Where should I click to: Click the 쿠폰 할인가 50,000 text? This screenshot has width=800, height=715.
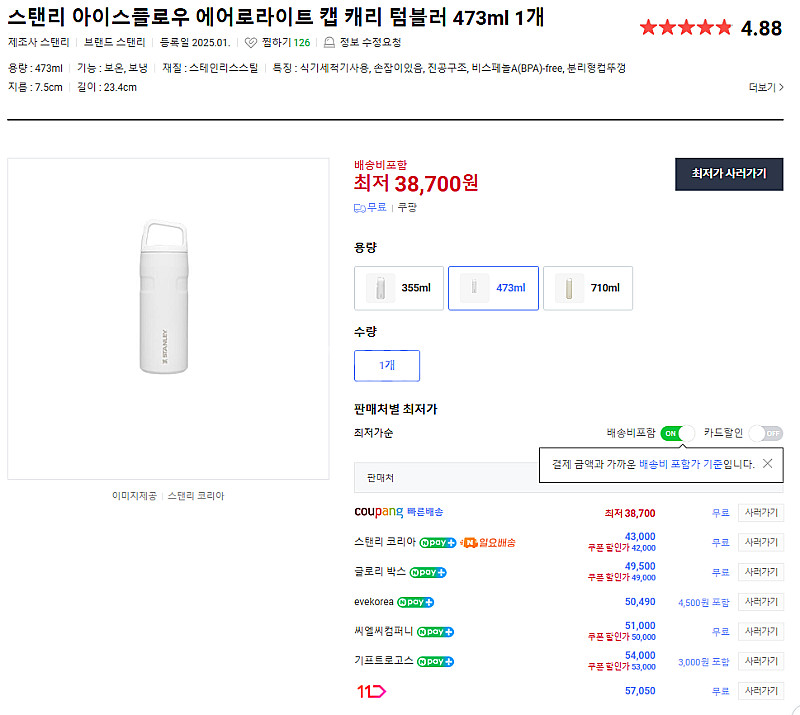coord(621,637)
